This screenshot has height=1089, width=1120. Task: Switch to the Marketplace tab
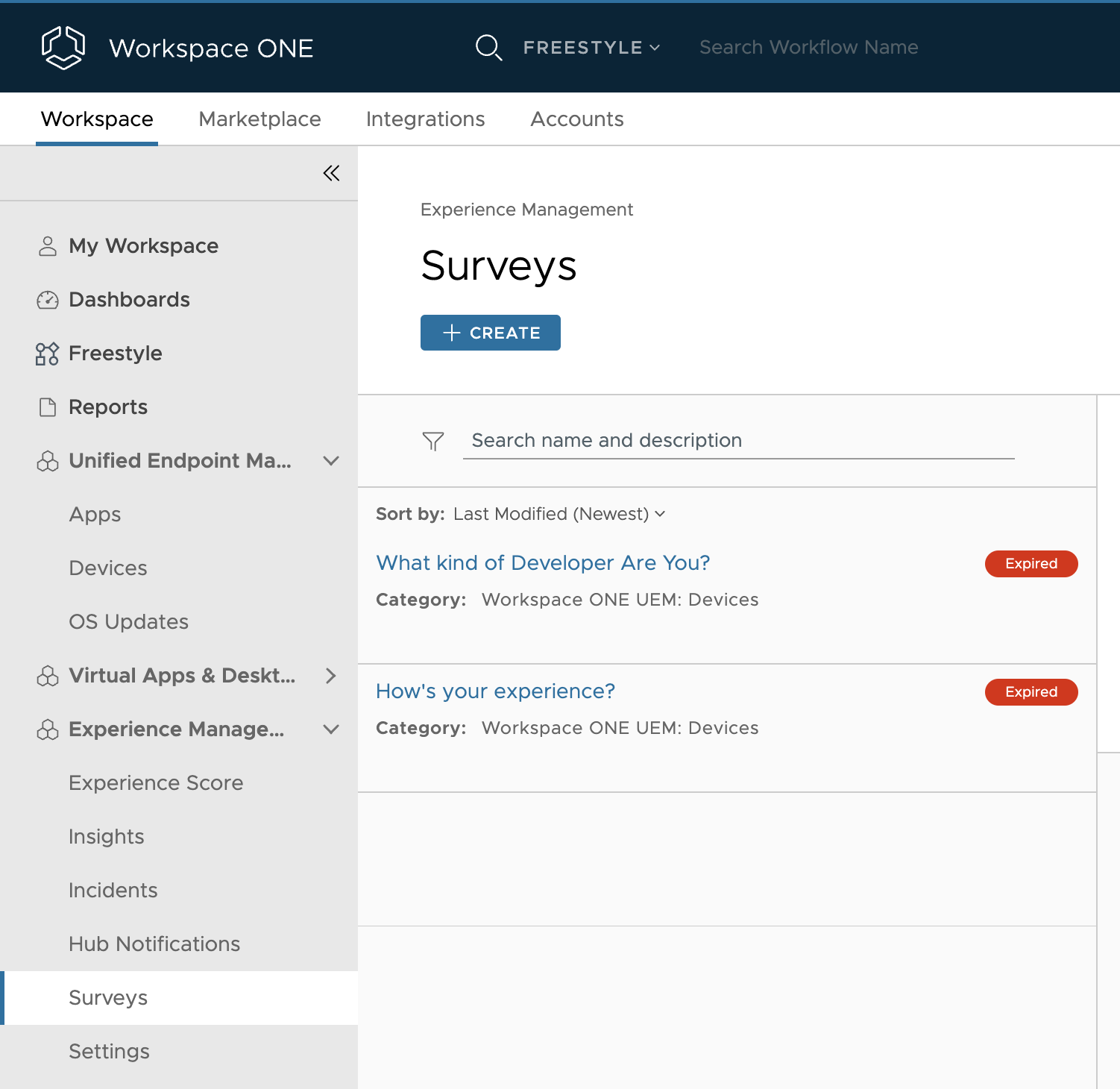(x=259, y=119)
